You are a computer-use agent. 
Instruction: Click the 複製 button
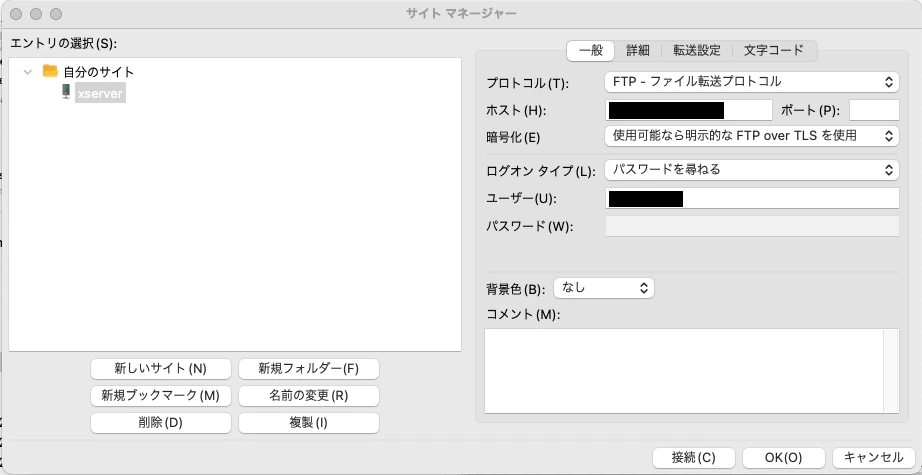[309, 423]
